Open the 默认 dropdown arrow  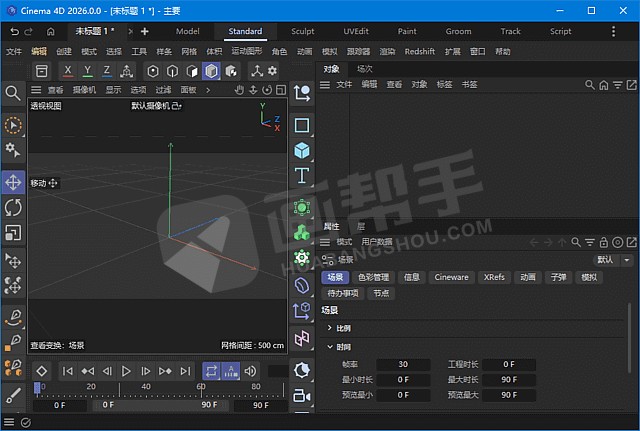(x=627, y=260)
